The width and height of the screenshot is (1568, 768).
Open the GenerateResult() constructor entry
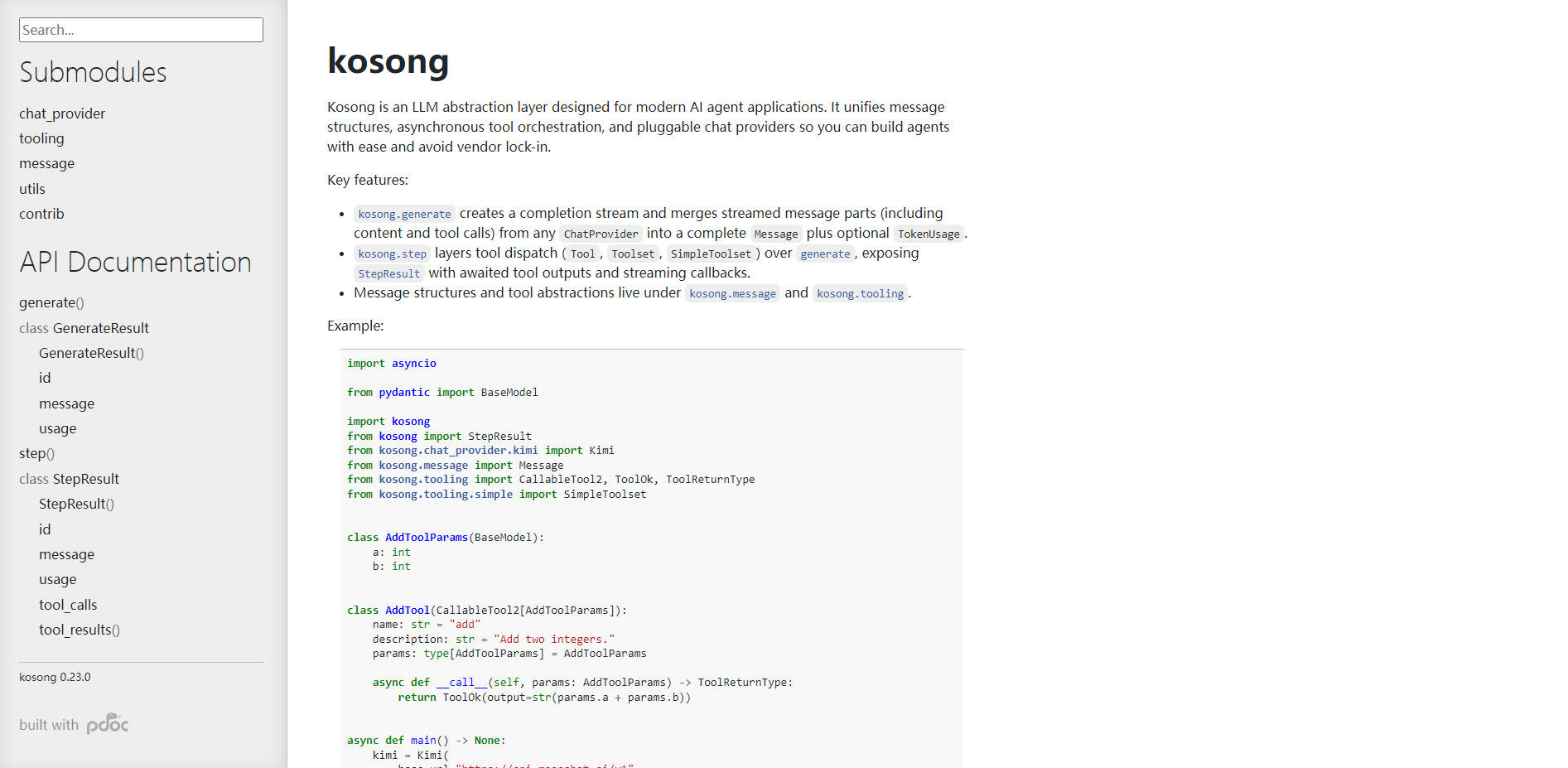coord(91,353)
